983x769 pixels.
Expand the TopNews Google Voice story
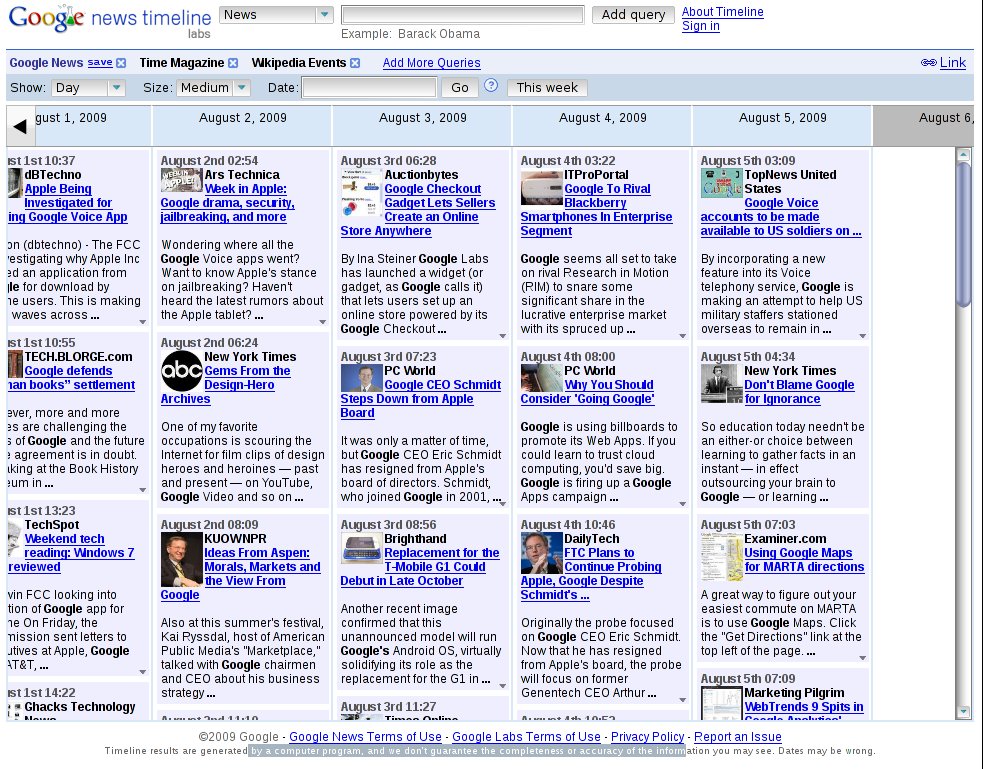862,336
